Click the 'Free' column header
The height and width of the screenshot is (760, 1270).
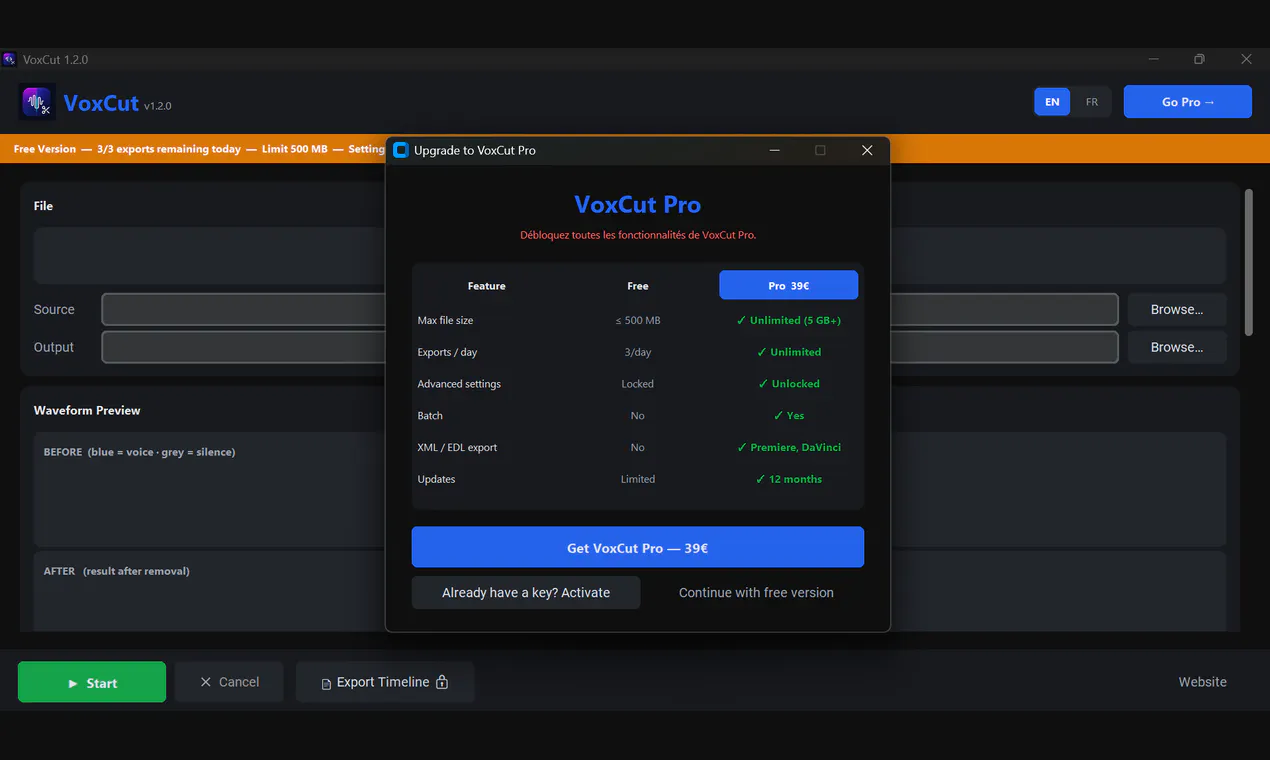tap(638, 286)
